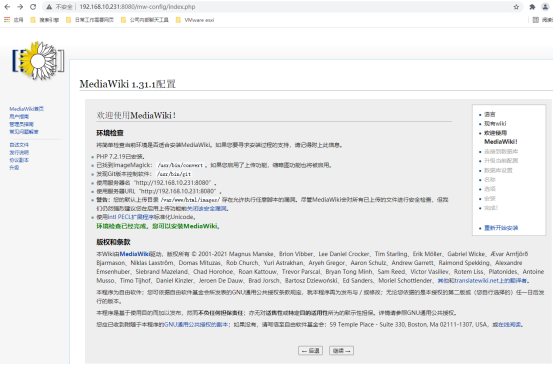Screen dimensions: 553x365
Task: Click the 返回 back button
Action: click(310, 351)
